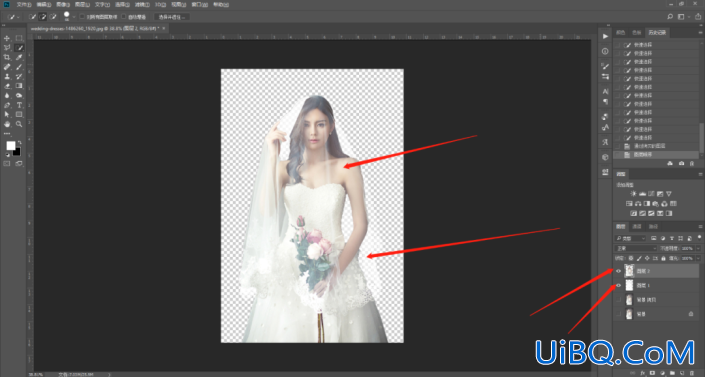The width and height of the screenshot is (705, 377).
Task: Hide 图层 2 with its eye icon
Action: tap(618, 271)
